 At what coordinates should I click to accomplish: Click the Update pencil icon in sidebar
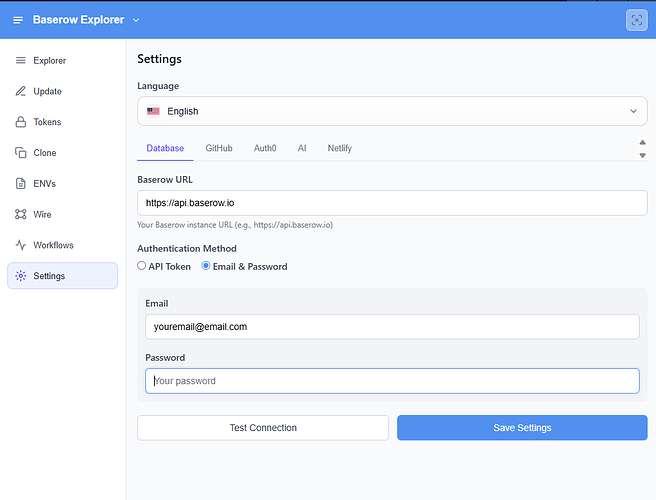21,92
